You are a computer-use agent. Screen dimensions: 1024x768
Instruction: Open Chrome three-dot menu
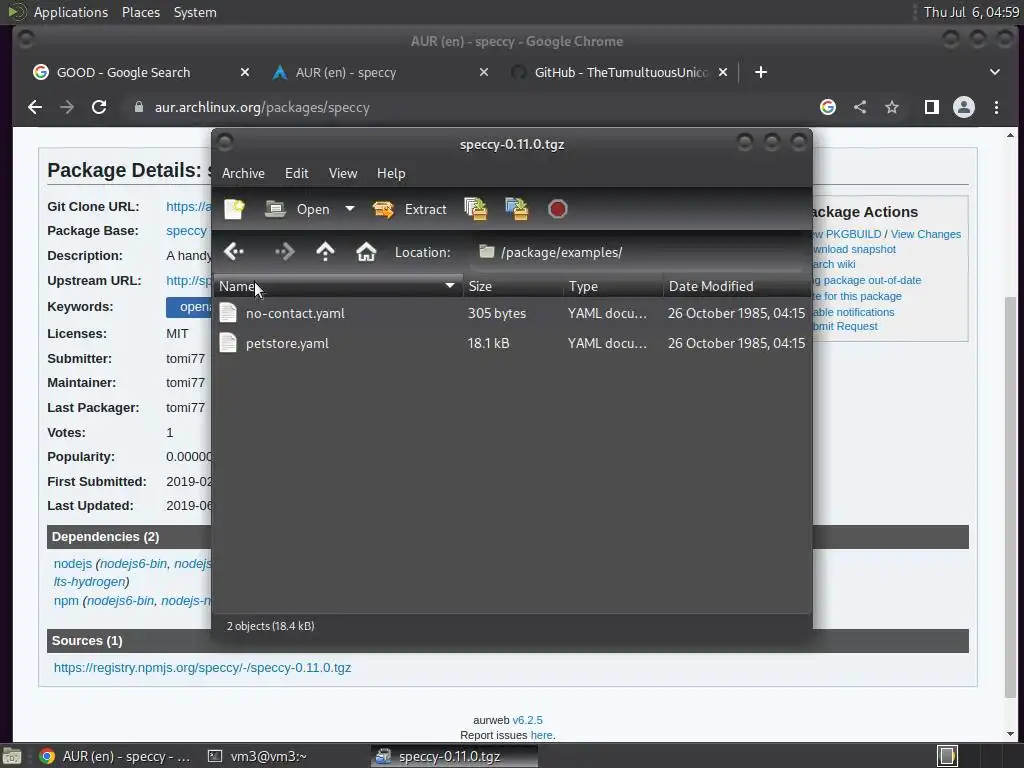click(997, 107)
